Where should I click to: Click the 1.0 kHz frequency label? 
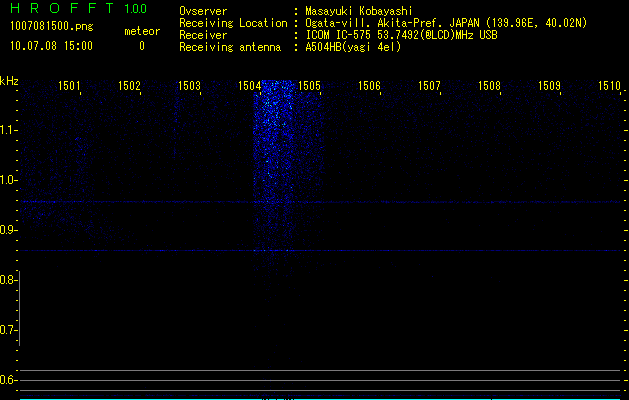pos(8,180)
